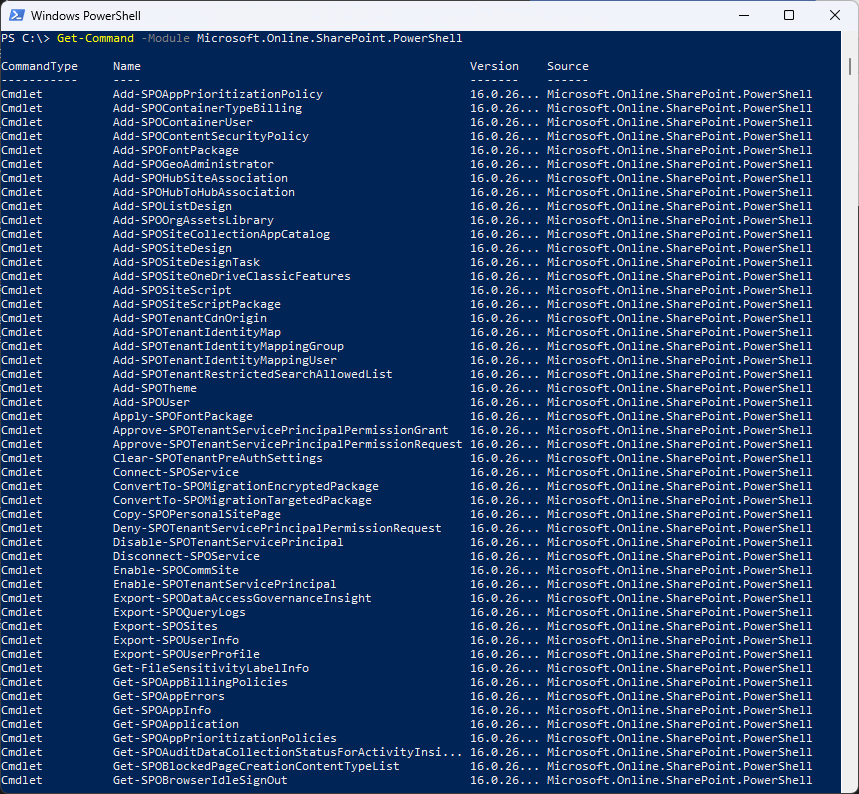Click Add-SPOSiteOneDriveClassicFeatures cmdlet name
The height and width of the screenshot is (794, 859).
point(232,276)
